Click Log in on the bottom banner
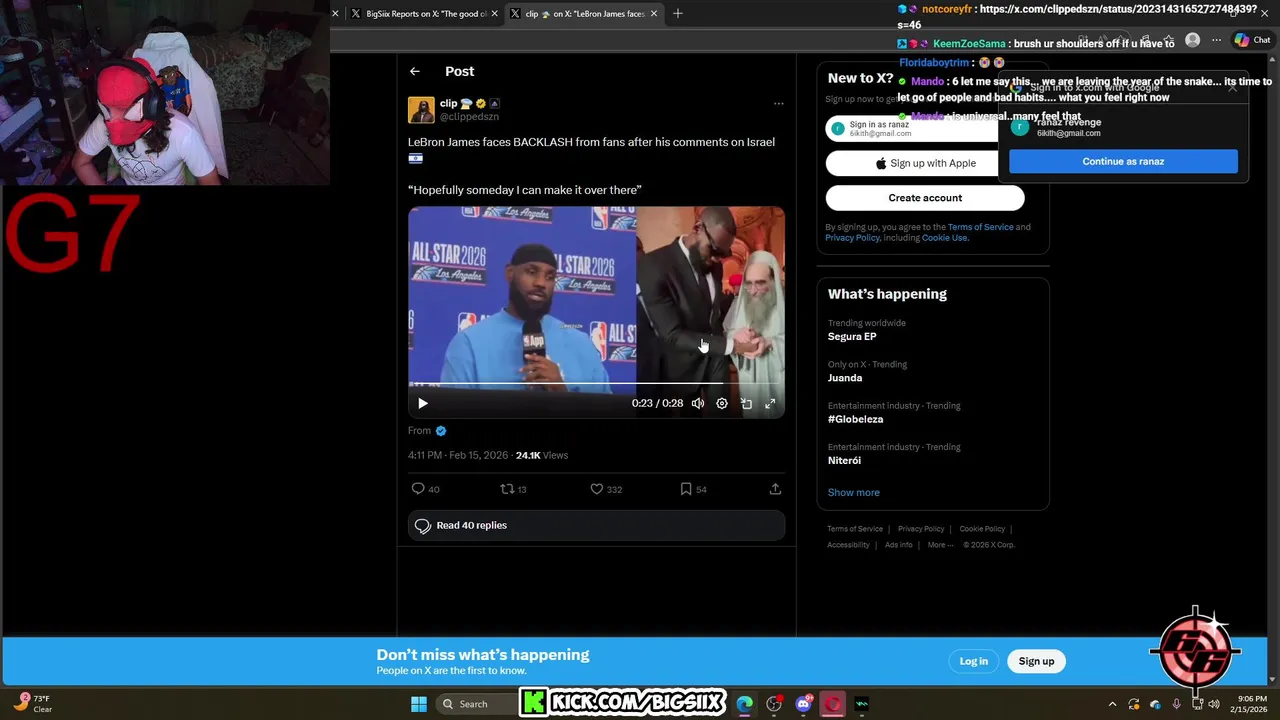The image size is (1280, 720). pyautogui.click(x=973, y=661)
